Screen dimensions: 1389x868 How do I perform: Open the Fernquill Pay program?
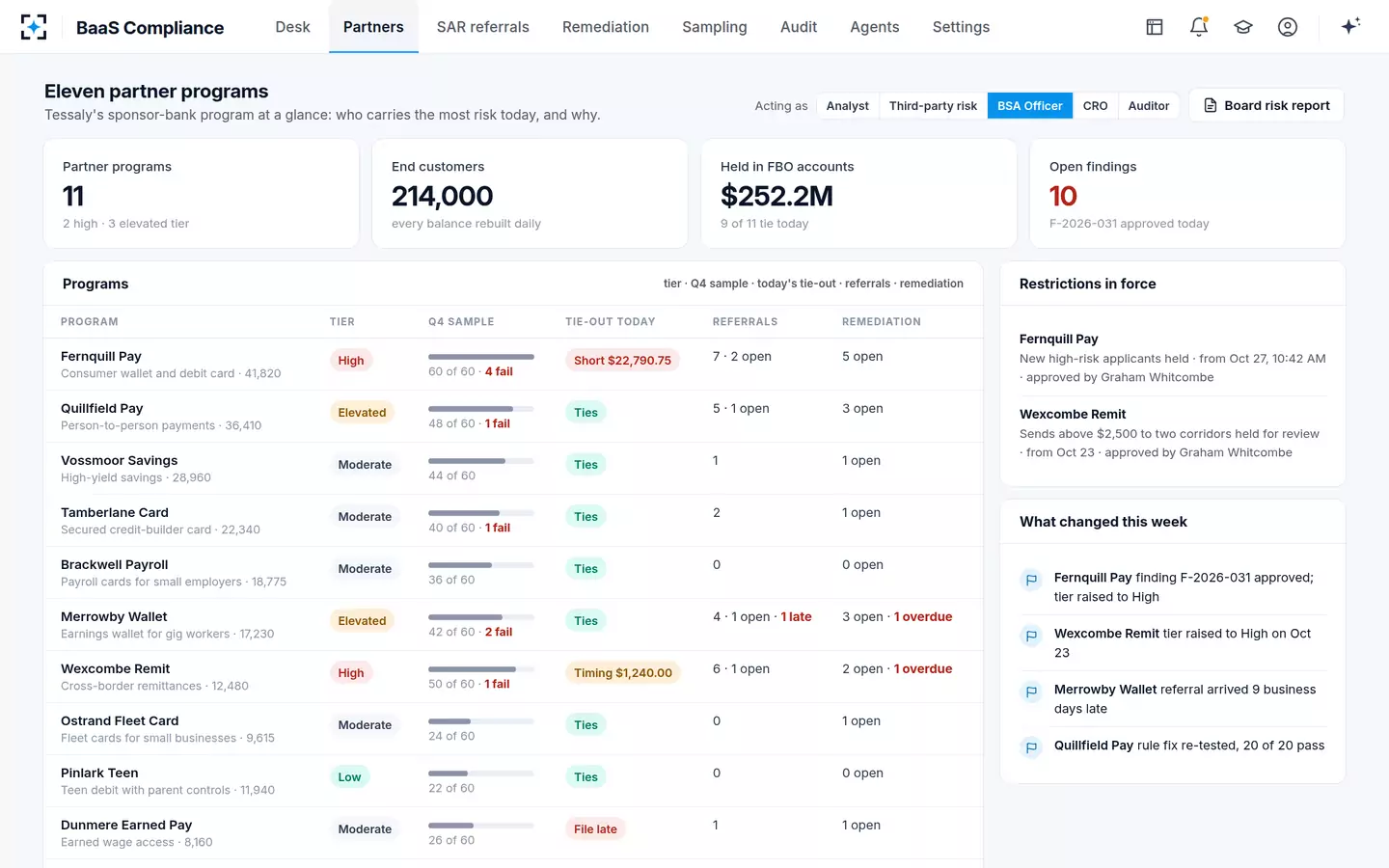pyautogui.click(x=513, y=365)
